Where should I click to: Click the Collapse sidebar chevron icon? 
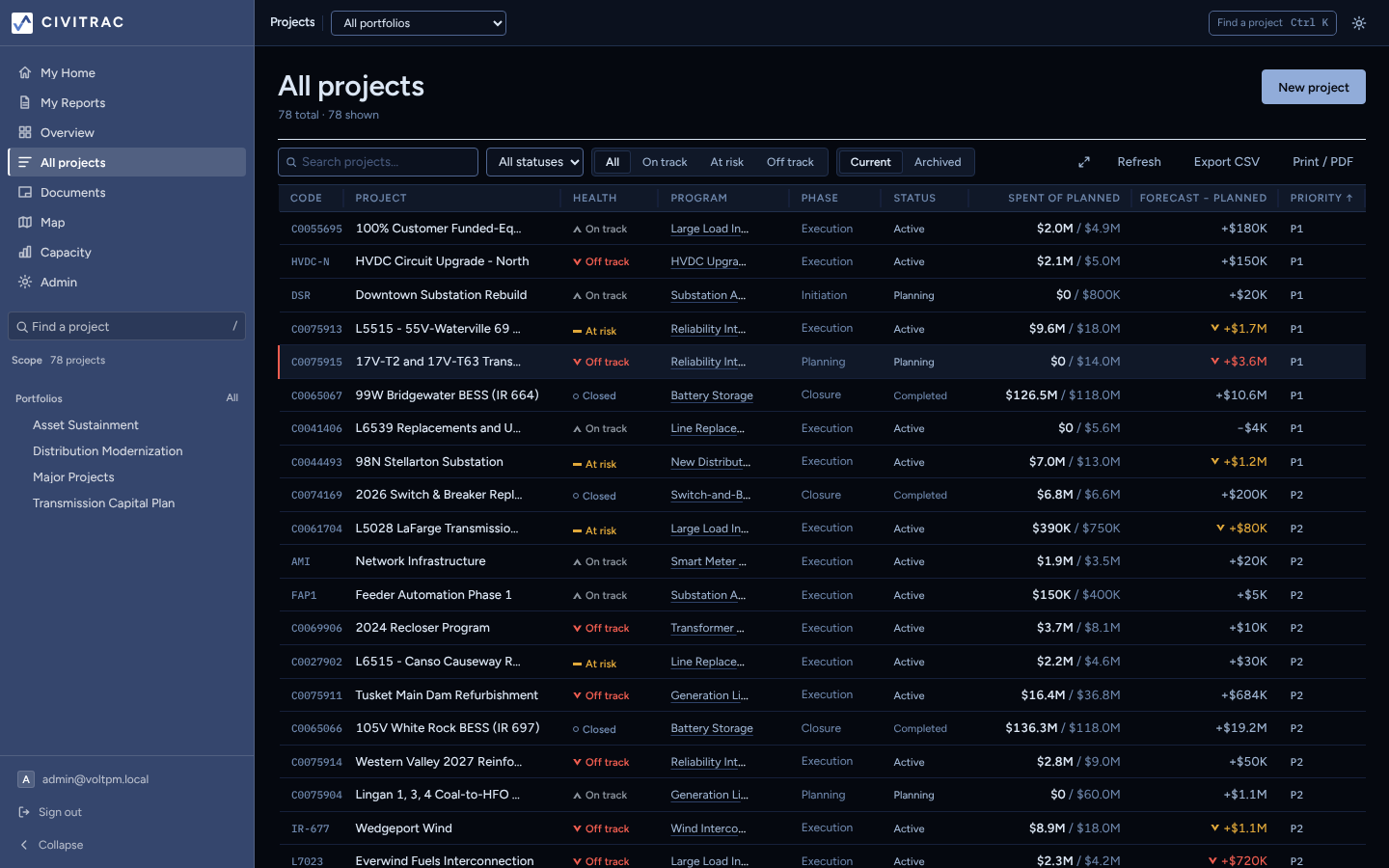click(24, 845)
